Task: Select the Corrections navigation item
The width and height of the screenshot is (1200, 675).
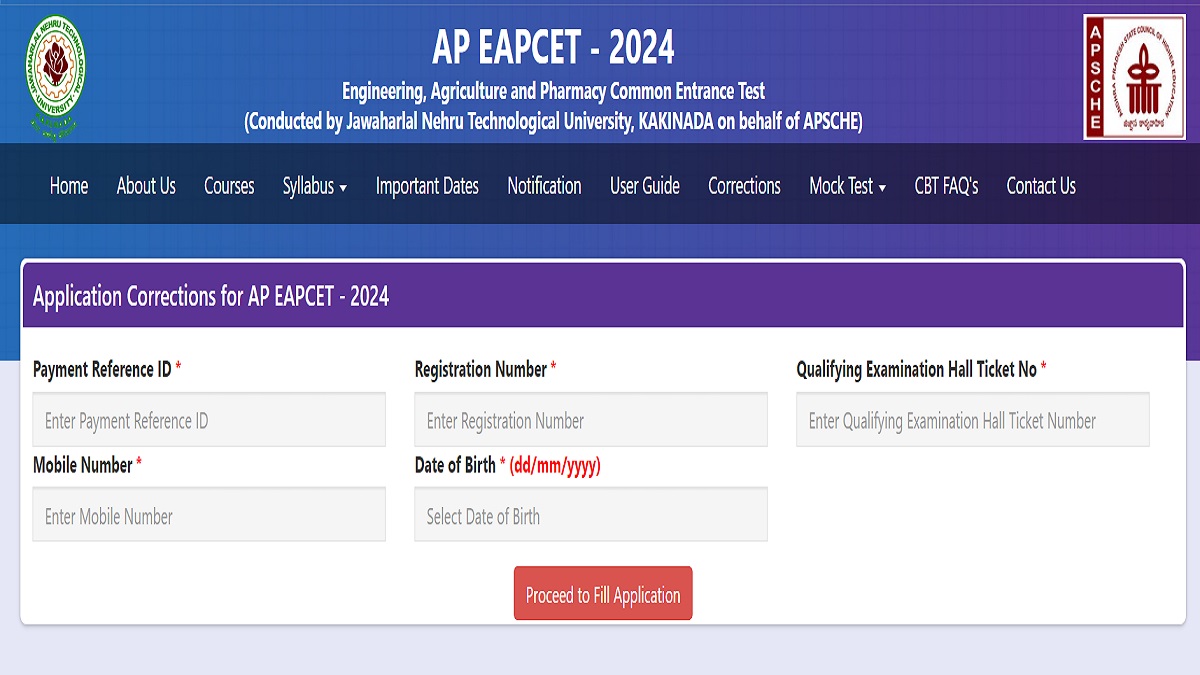Action: (744, 186)
